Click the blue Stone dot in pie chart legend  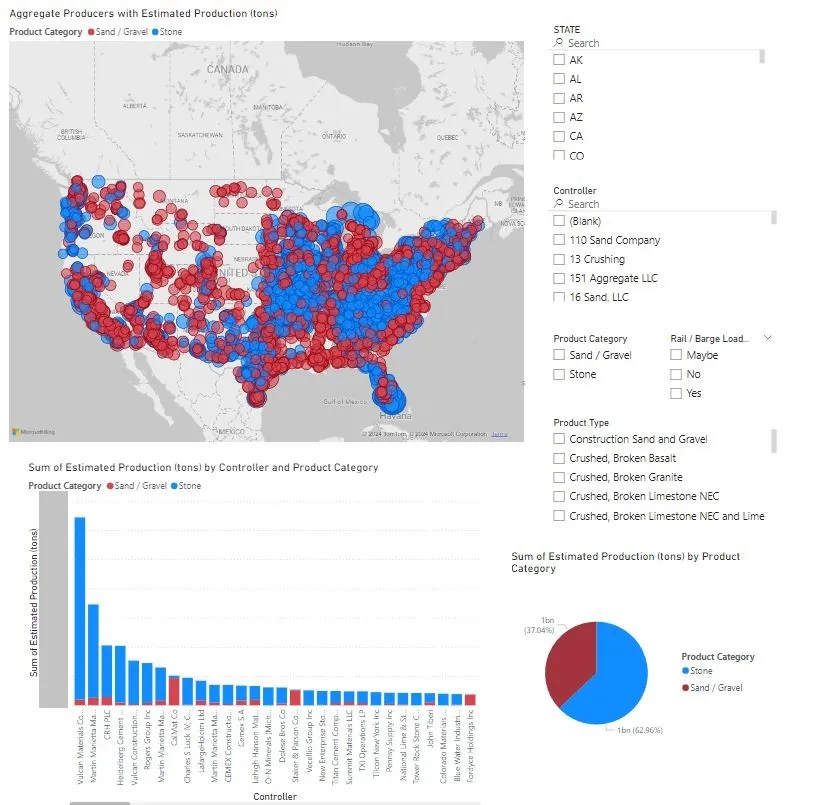point(686,671)
